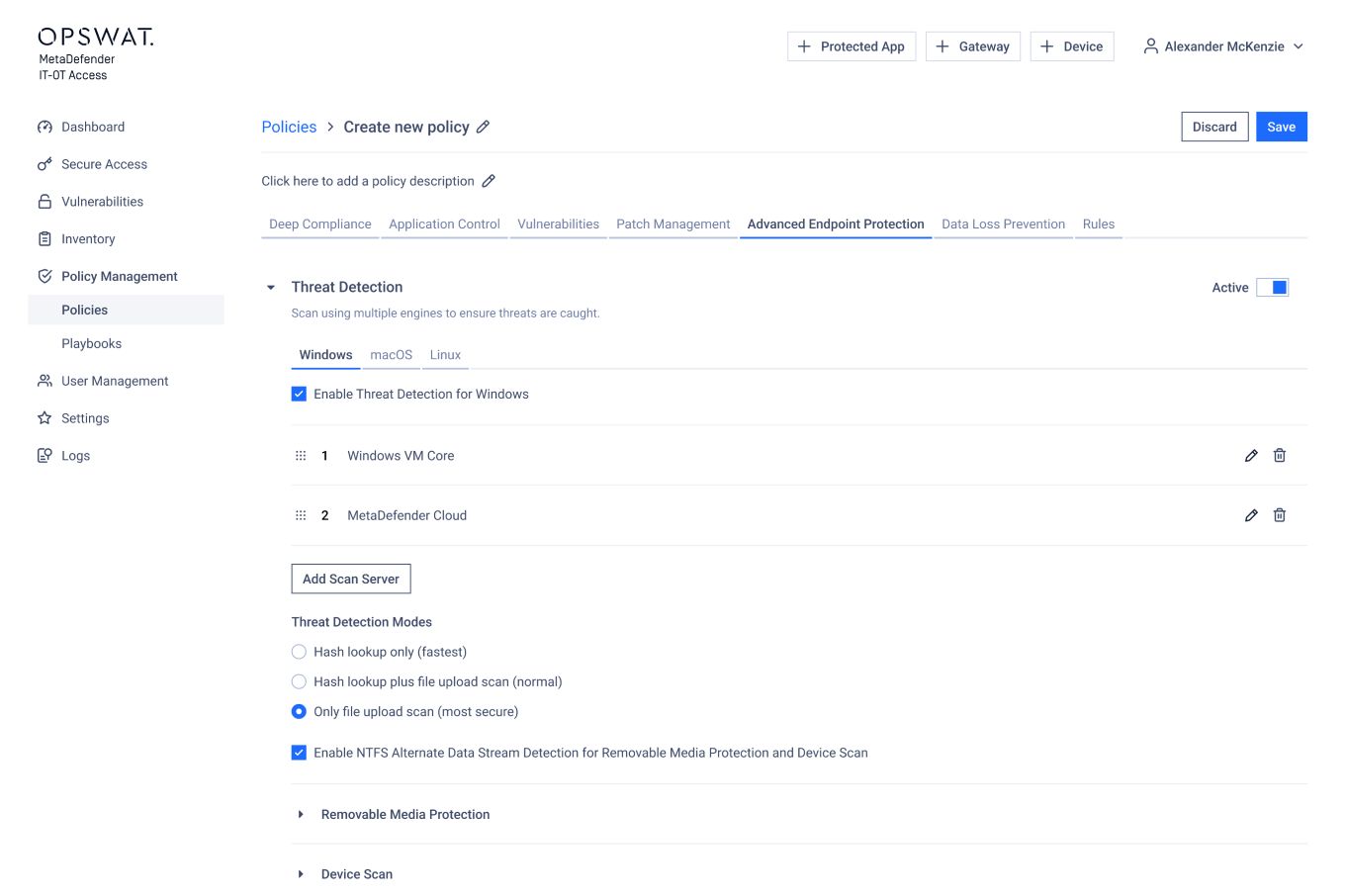The width and height of the screenshot is (1345, 896).
Task: Click the 'Windows VM Core' row text
Action: point(401,456)
